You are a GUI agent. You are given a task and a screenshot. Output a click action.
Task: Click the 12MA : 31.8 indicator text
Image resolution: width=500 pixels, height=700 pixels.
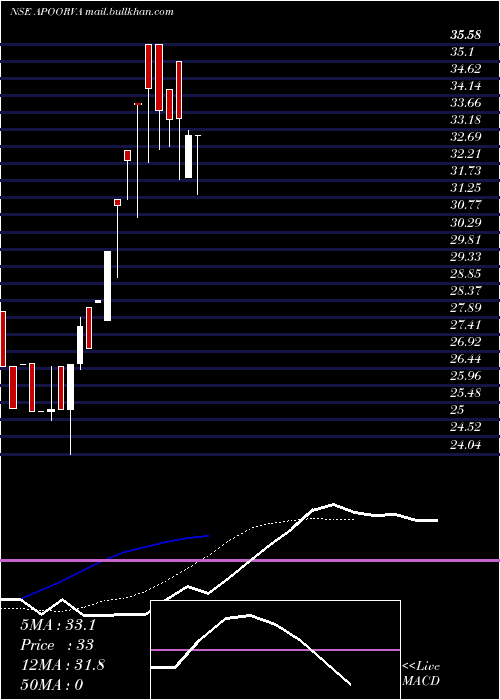(x=62, y=665)
